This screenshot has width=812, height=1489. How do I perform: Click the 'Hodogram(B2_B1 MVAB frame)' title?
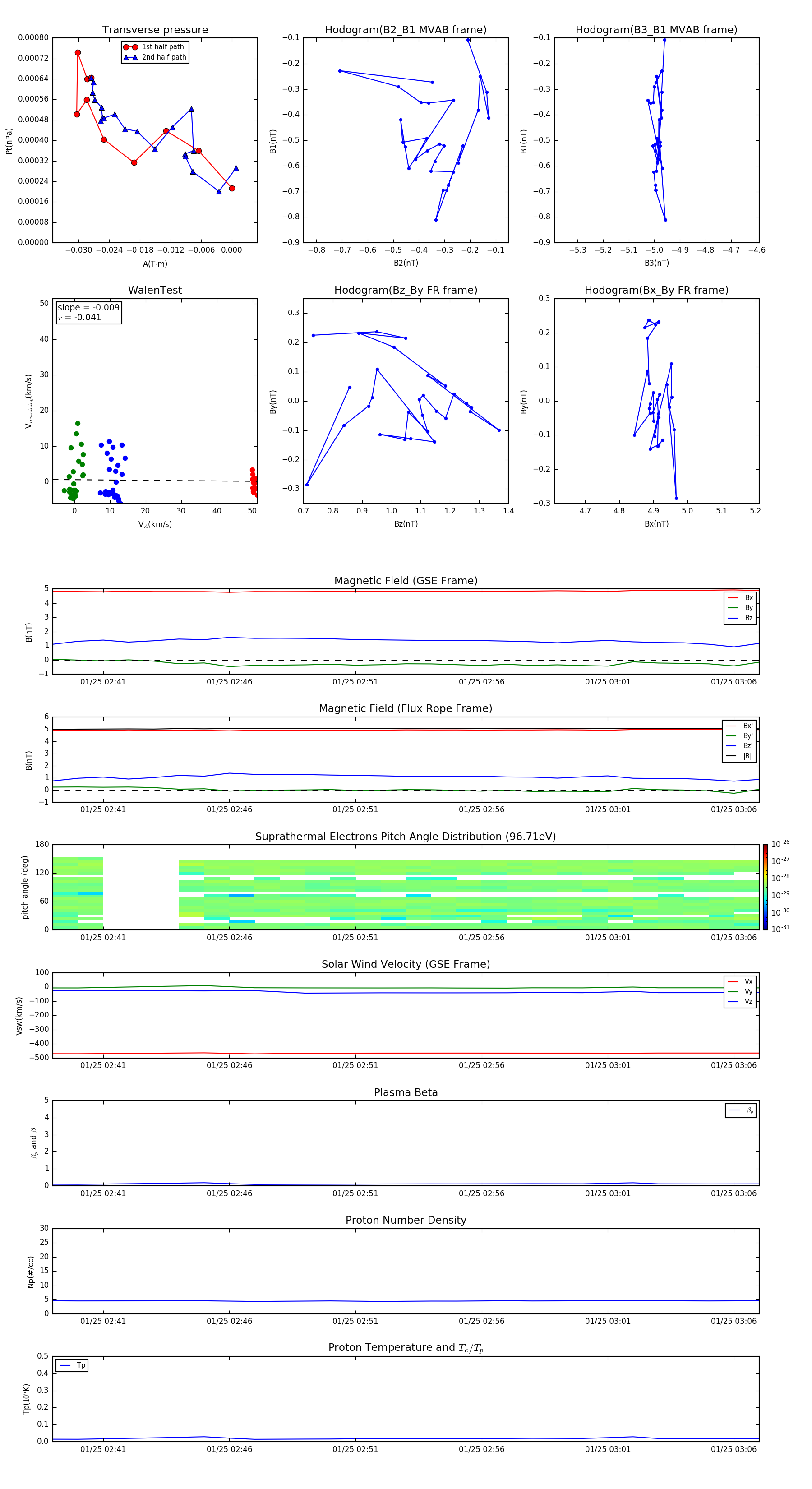click(x=406, y=30)
